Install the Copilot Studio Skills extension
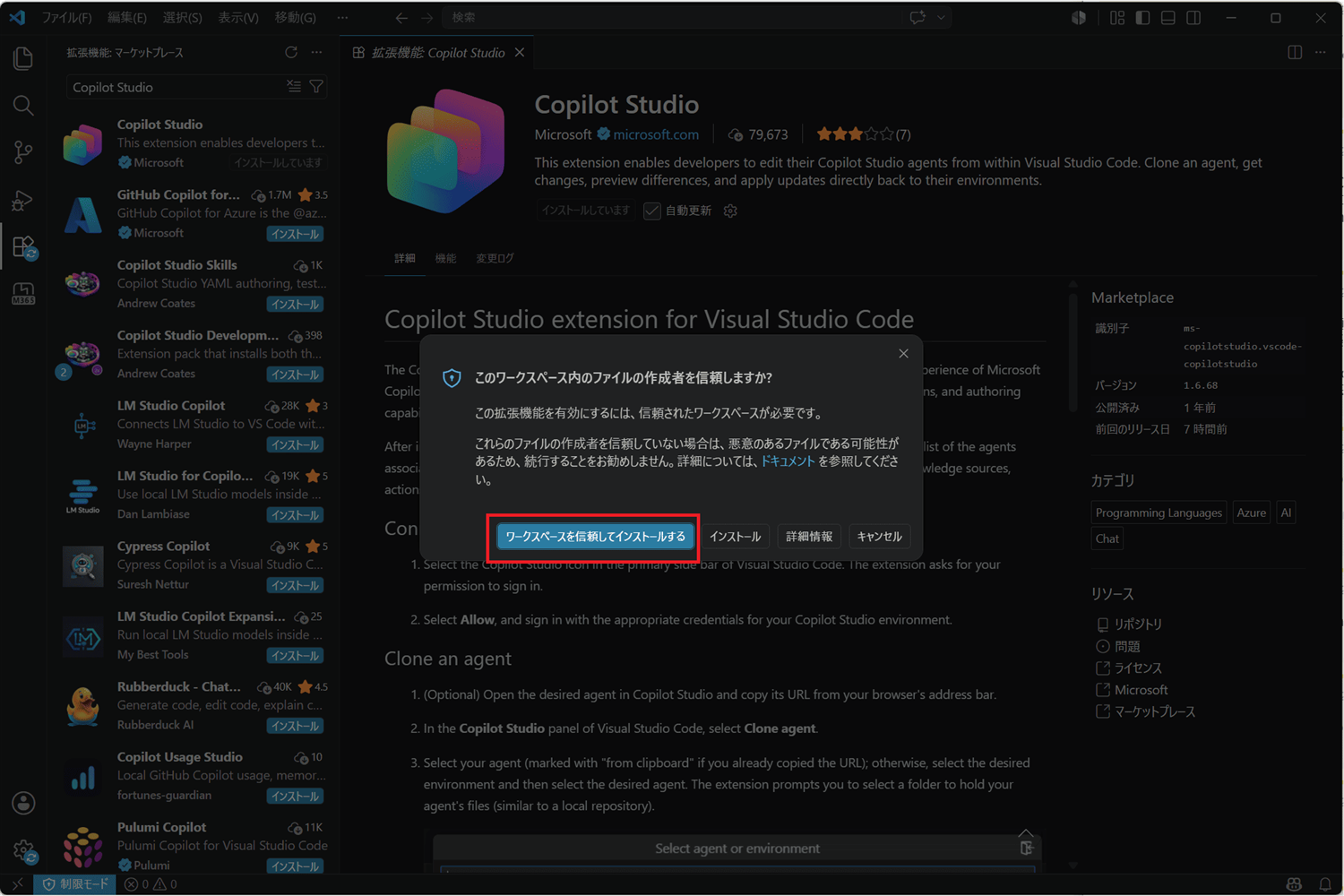This screenshot has width=1344, height=896. 296,305
